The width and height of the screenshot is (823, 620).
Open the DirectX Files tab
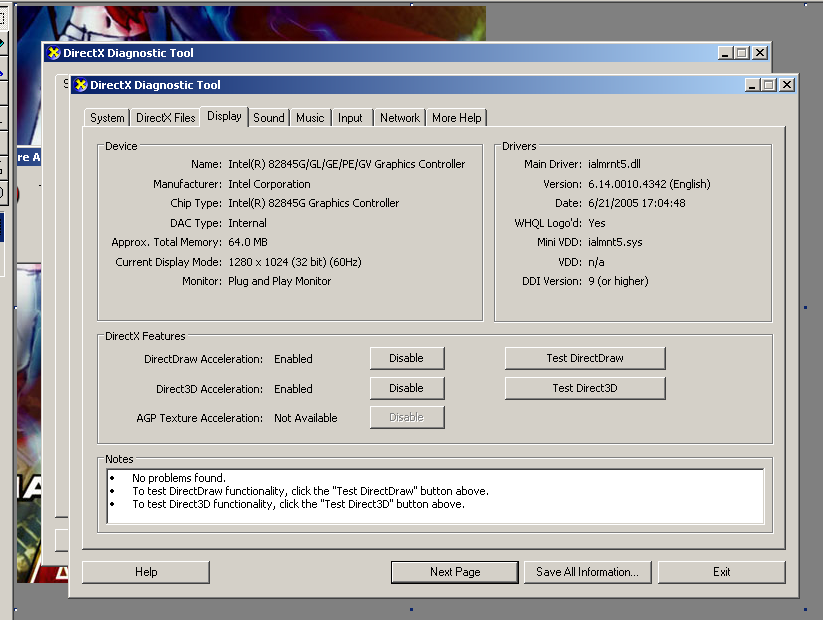click(x=166, y=118)
